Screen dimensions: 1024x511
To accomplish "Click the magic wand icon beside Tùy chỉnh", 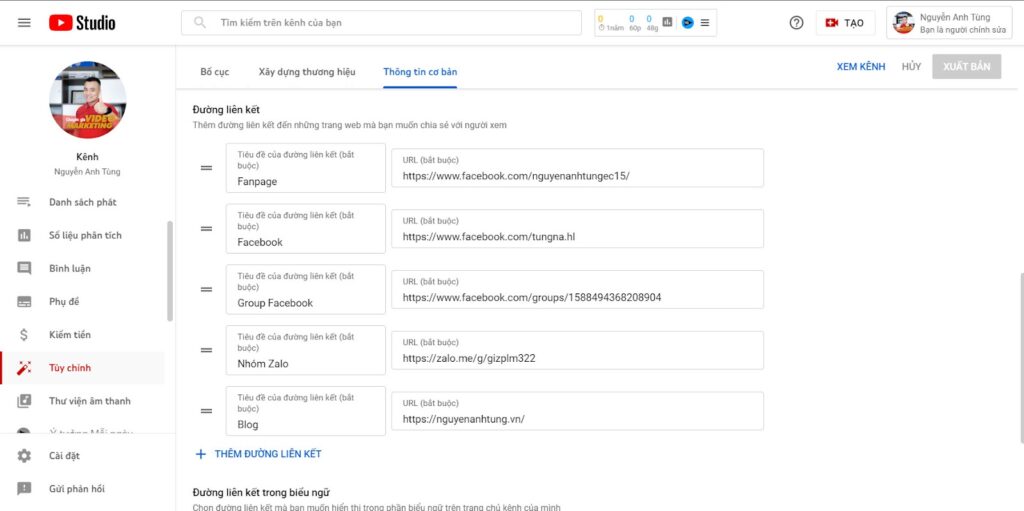I will tap(24, 368).
